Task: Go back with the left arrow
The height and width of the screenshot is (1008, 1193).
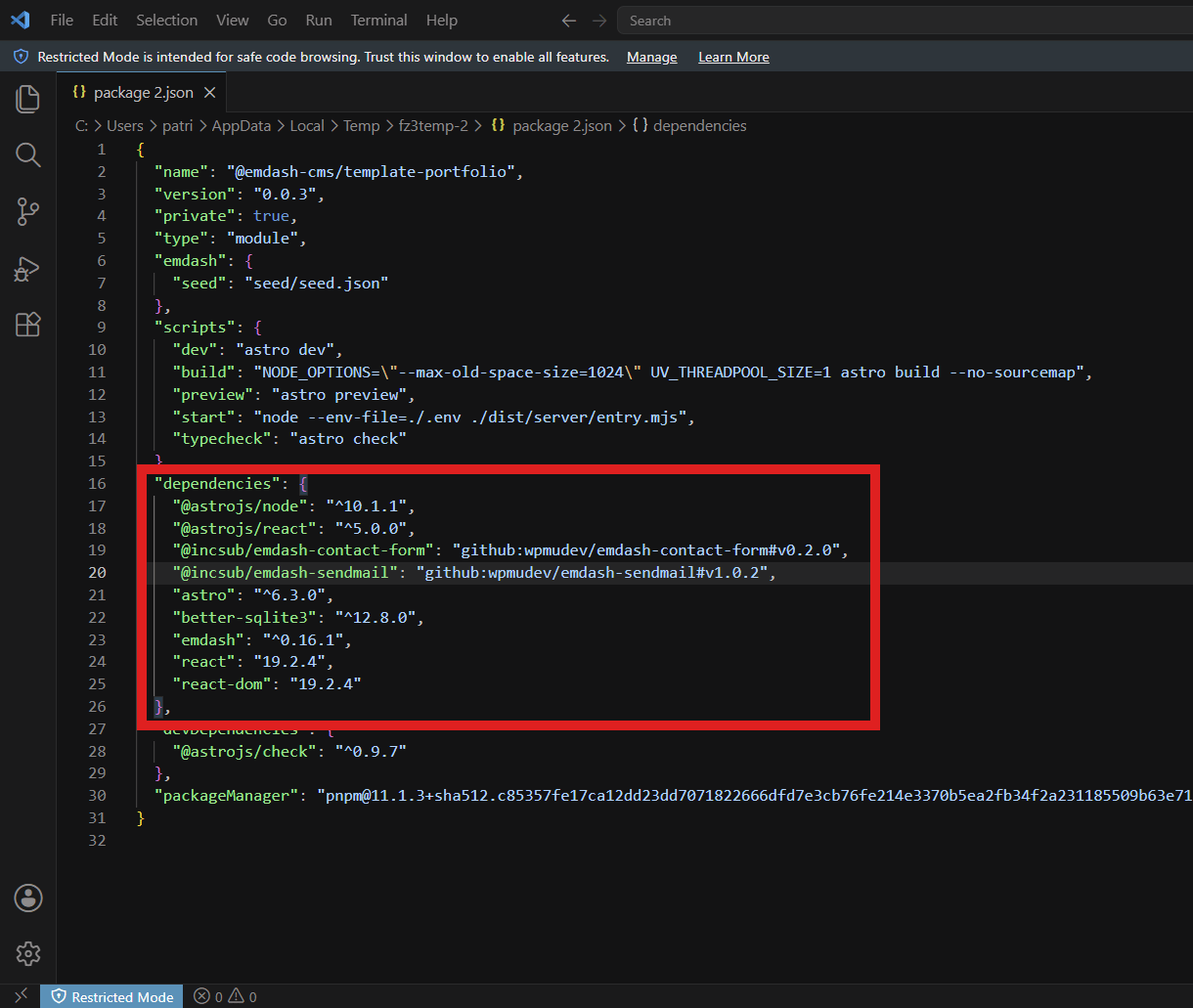Action: click(569, 21)
